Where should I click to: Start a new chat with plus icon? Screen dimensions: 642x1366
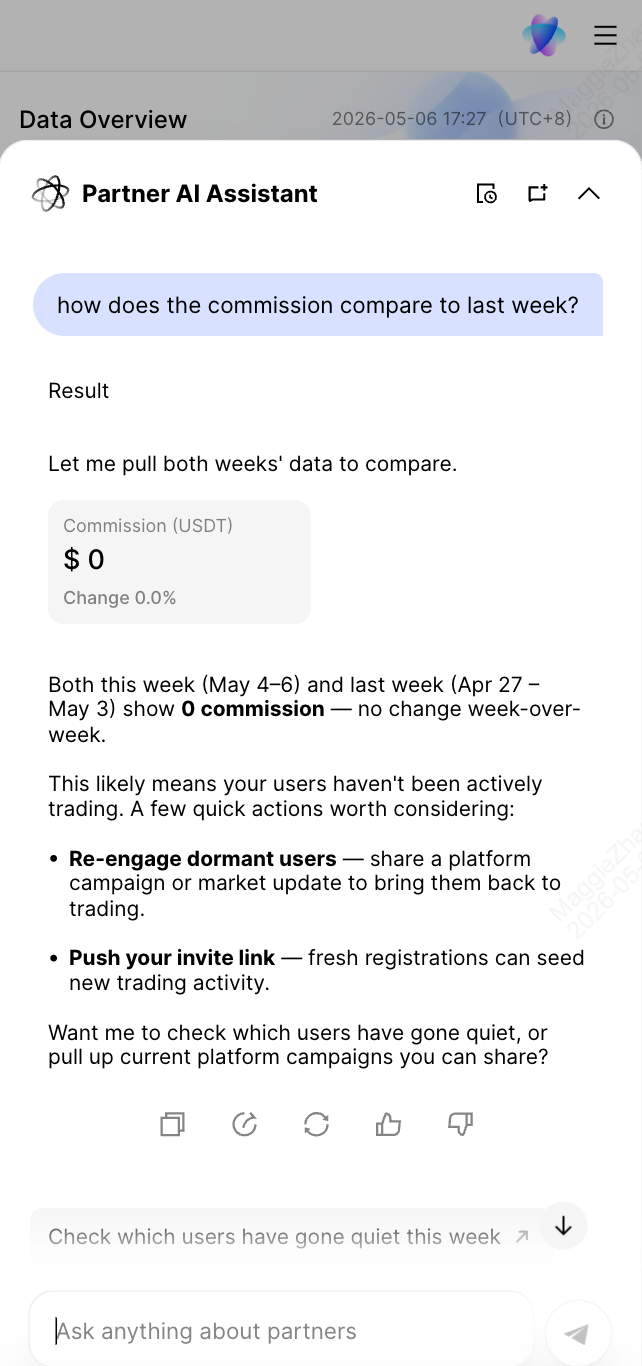point(538,194)
